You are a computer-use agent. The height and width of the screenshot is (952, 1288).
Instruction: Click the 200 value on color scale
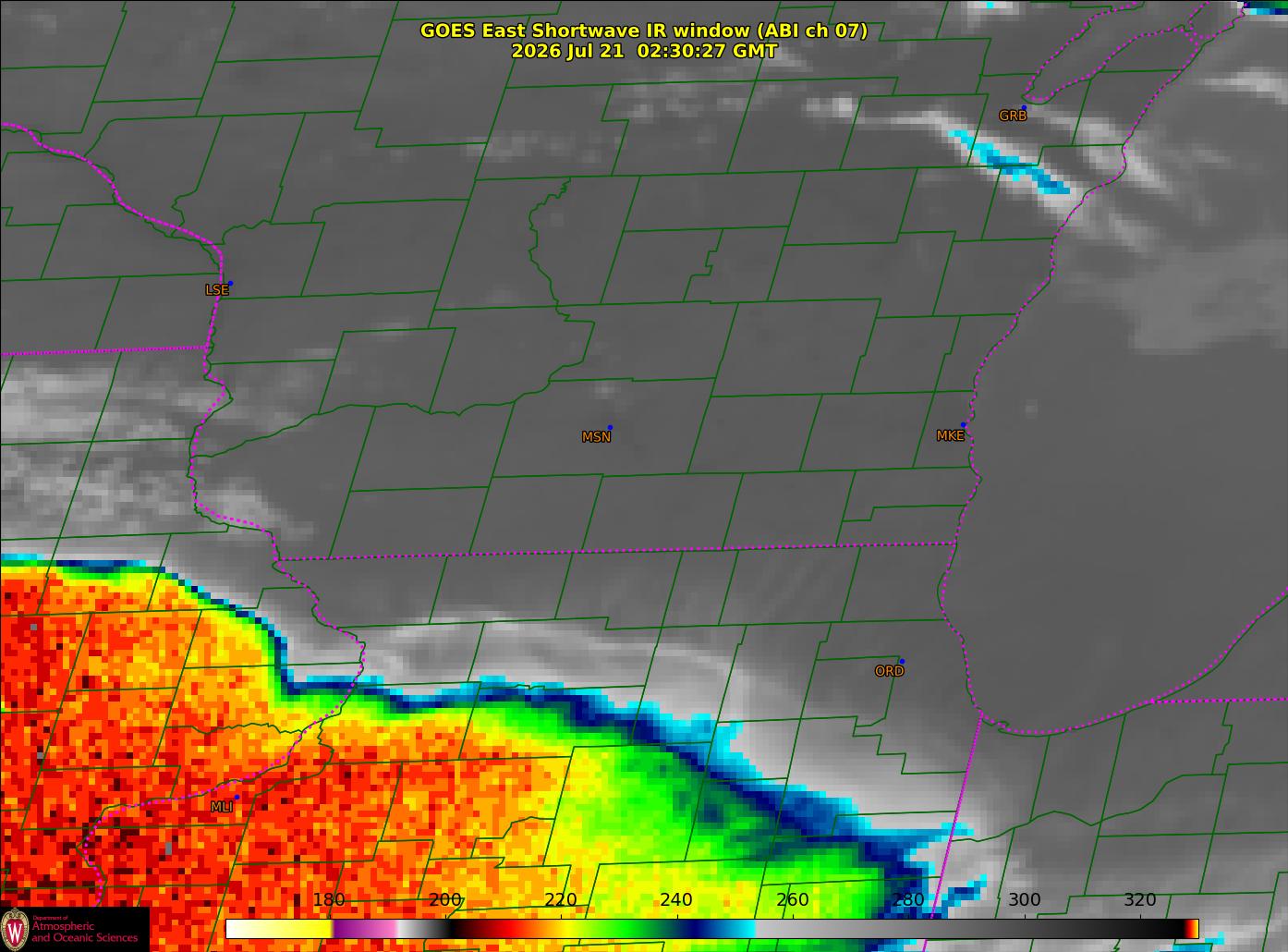(445, 900)
